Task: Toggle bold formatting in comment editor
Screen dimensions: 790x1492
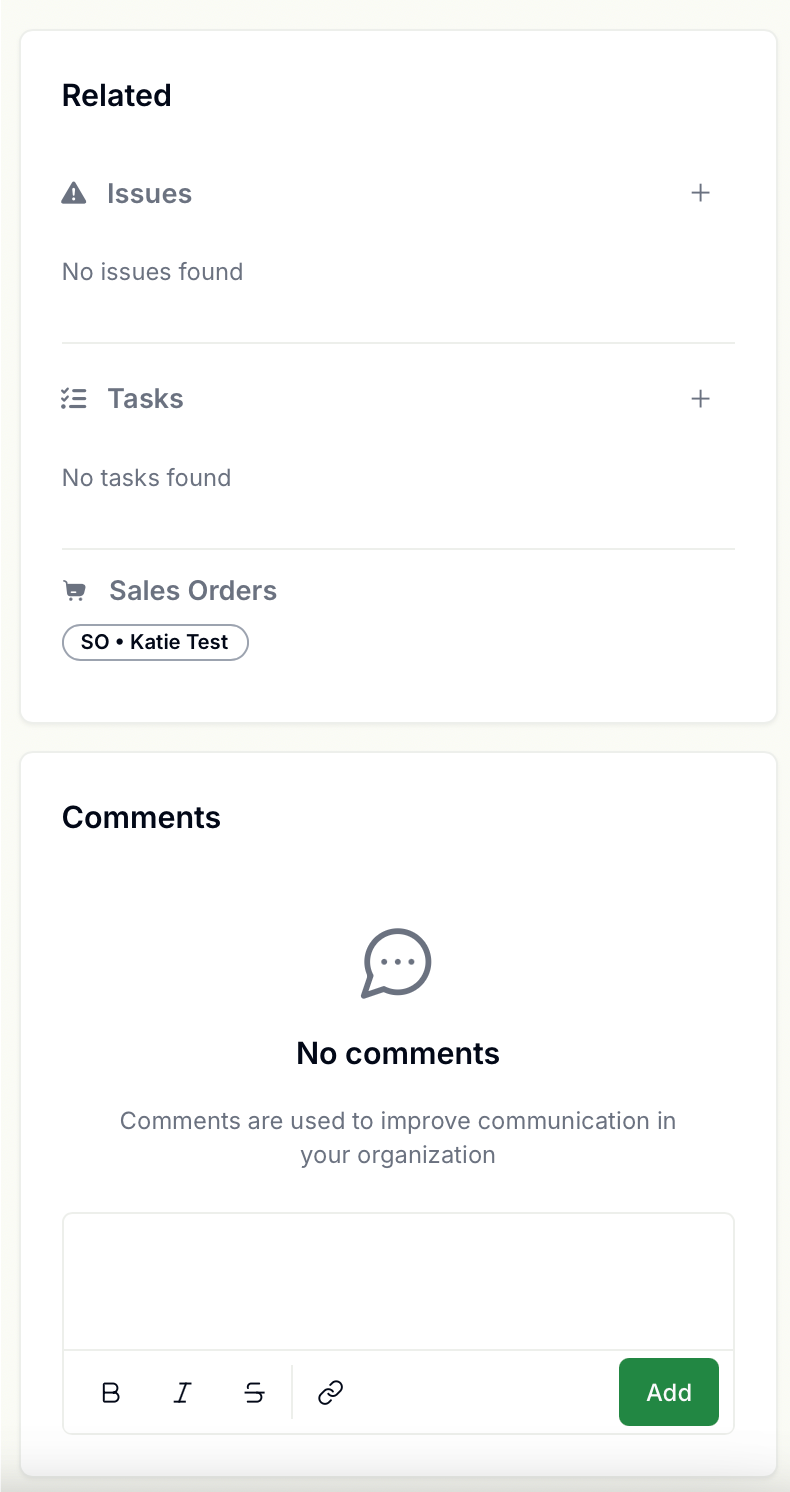Action: pos(111,1392)
